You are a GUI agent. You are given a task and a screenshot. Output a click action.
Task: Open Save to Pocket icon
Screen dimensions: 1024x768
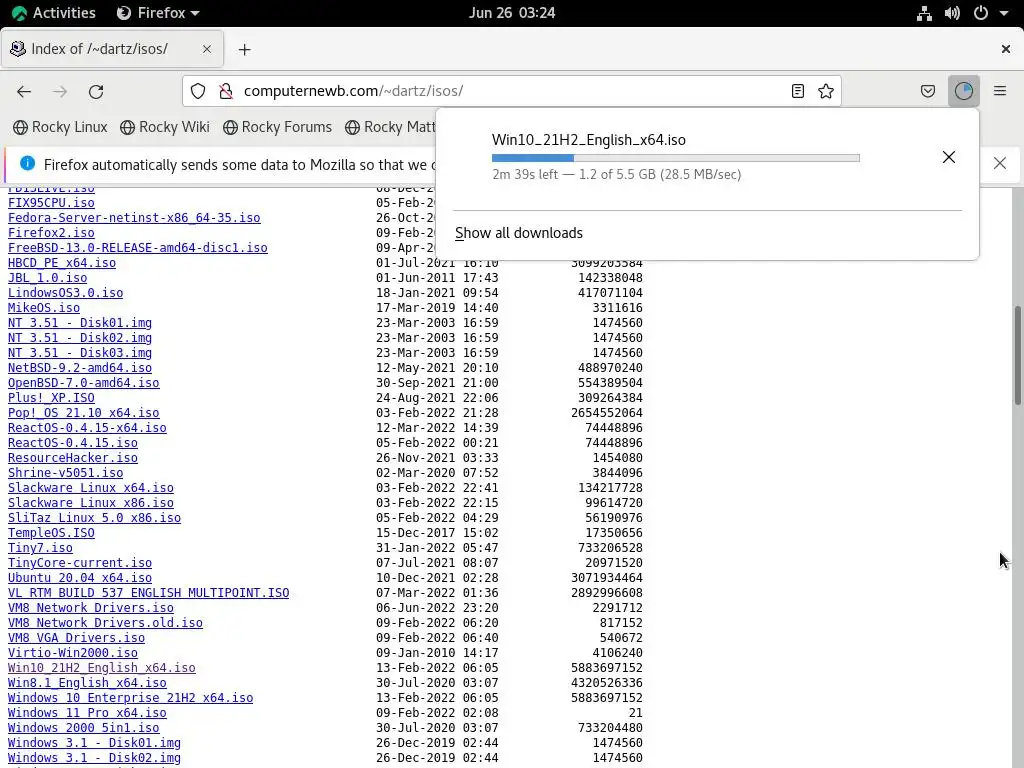pyautogui.click(x=928, y=91)
